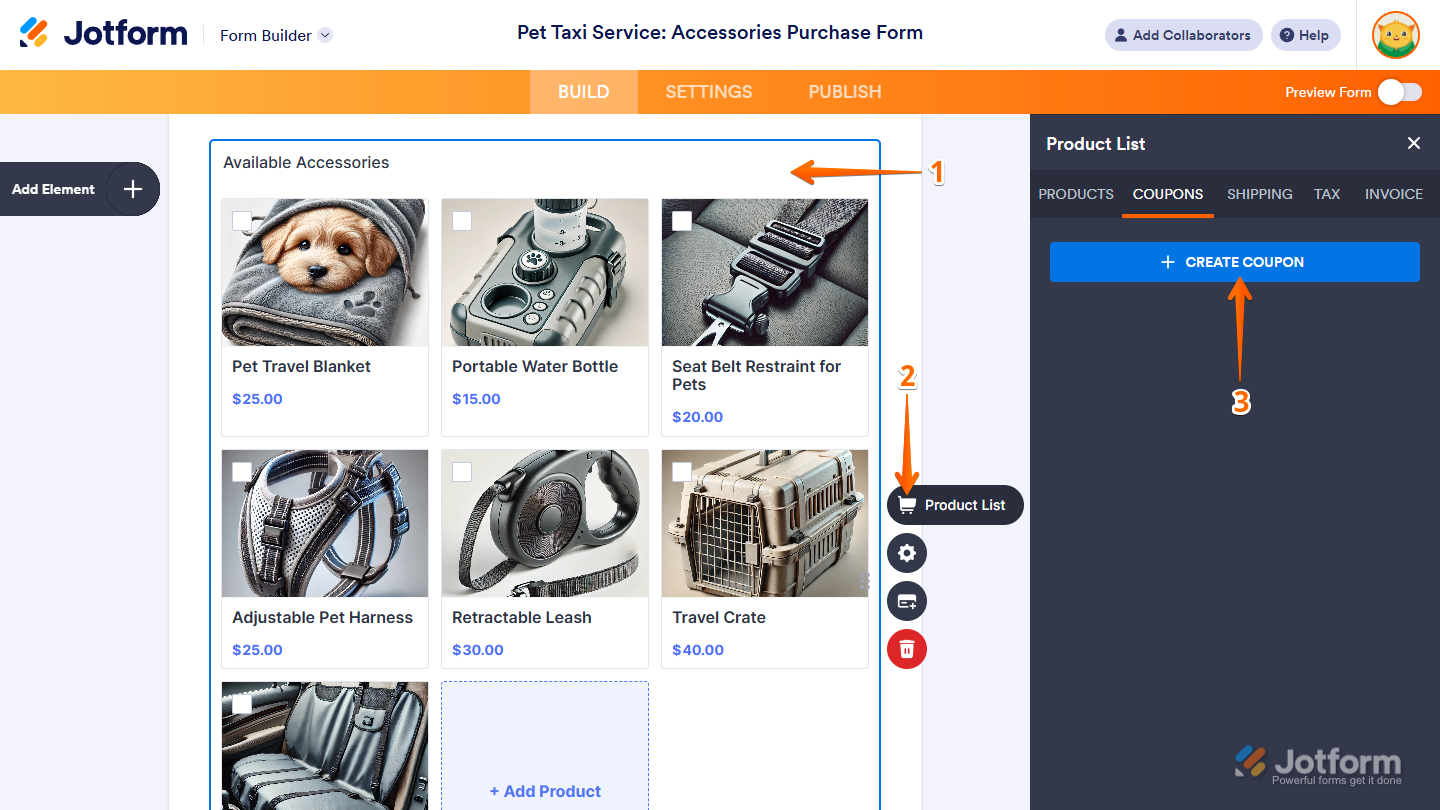Check the Portable Water Bottle checkbox

pyautogui.click(x=462, y=221)
